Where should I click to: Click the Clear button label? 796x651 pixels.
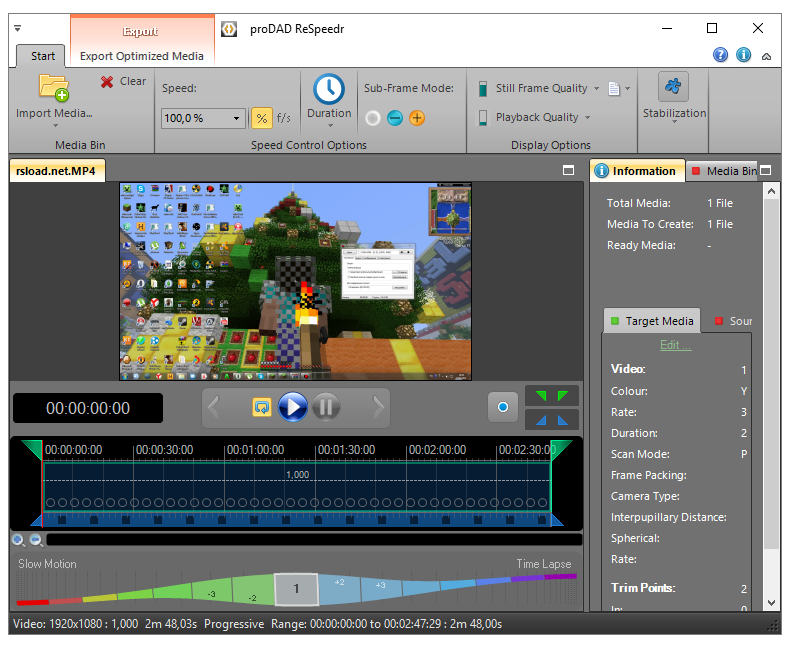(x=132, y=81)
